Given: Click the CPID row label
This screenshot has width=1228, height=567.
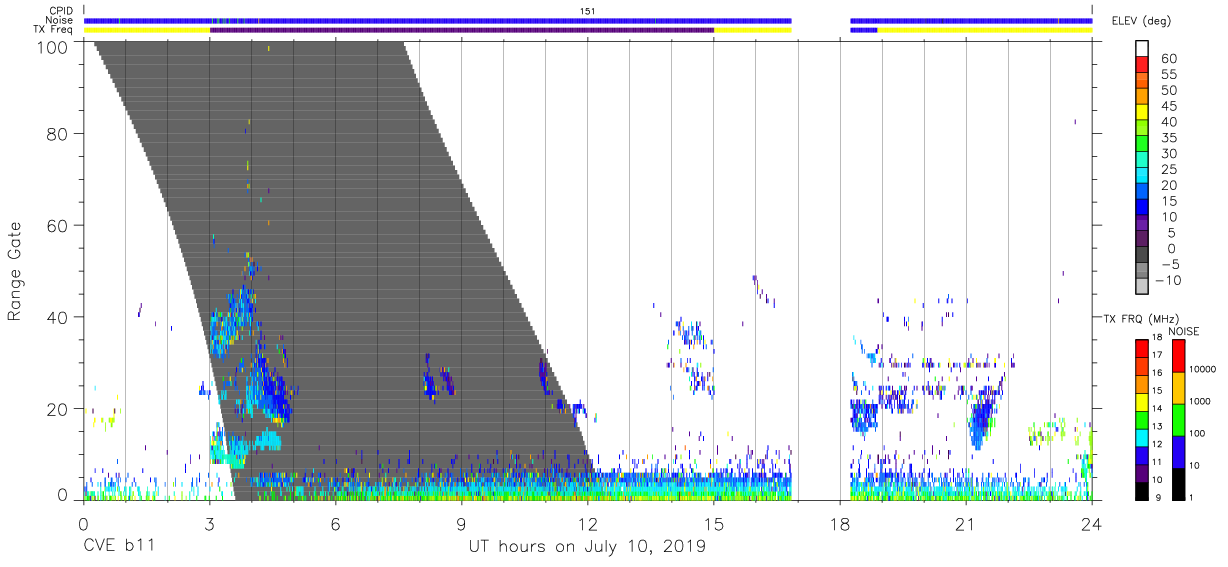Looking at the screenshot, I should pyautogui.click(x=61, y=11).
